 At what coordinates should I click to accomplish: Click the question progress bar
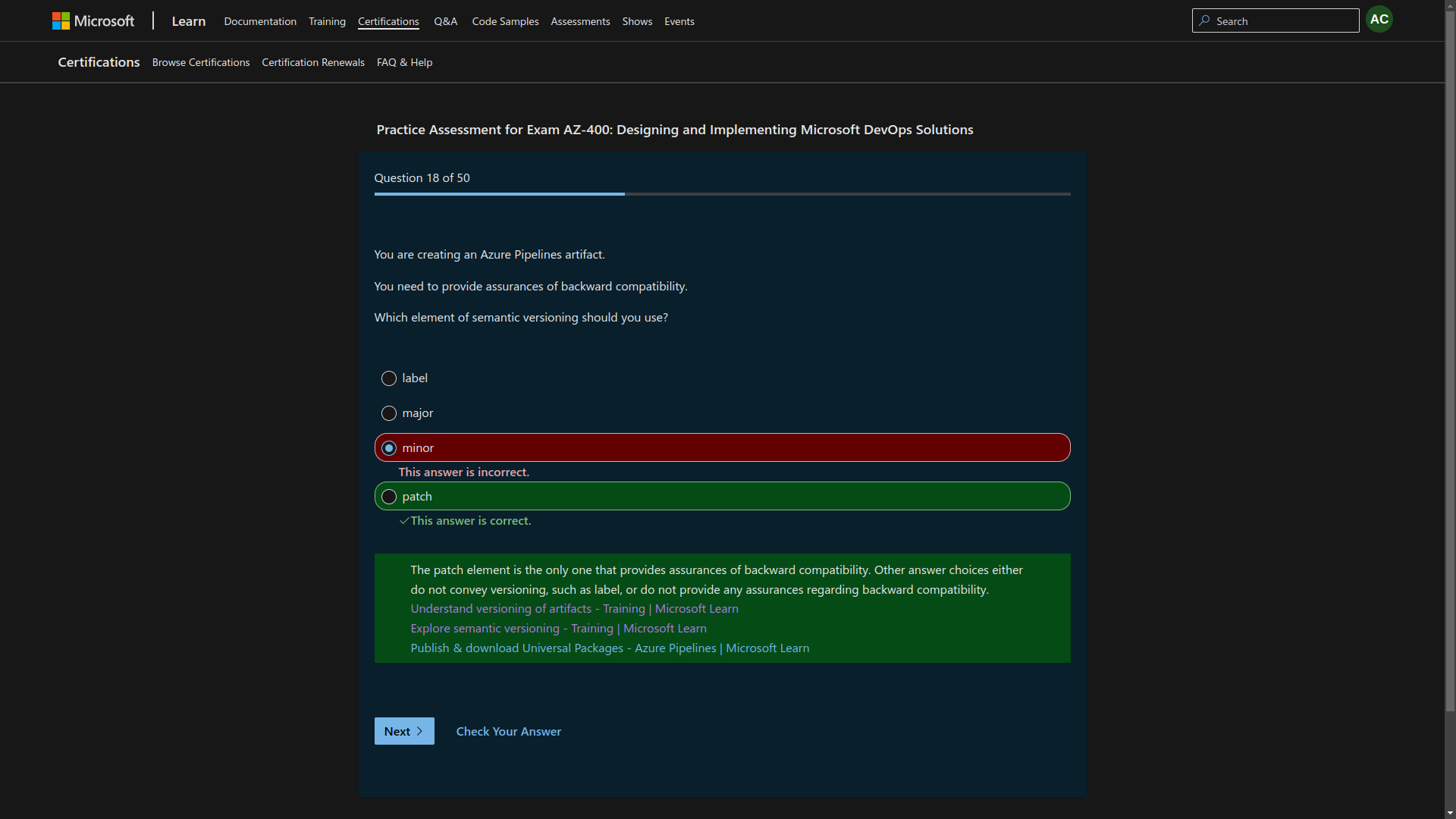coord(722,194)
